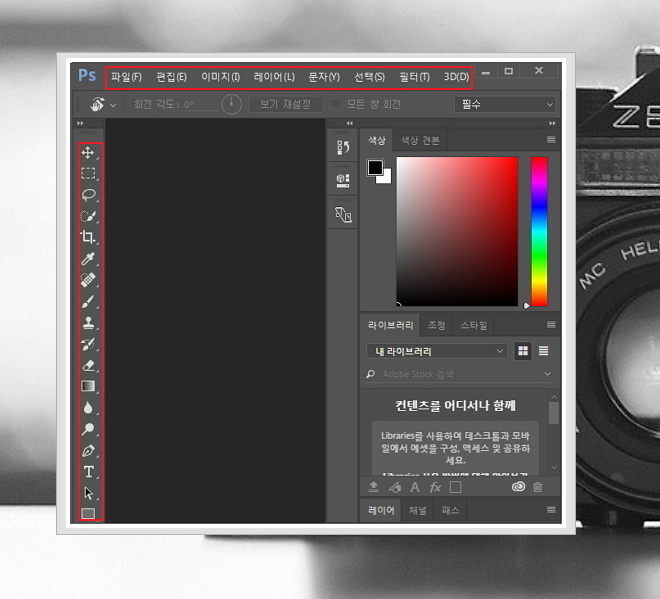This screenshot has width=660, height=599.
Task: Click the 보기 재설정 button
Action: coord(286,104)
